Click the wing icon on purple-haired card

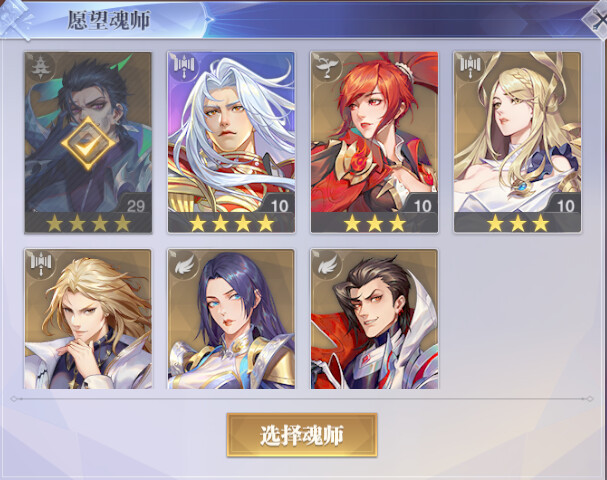point(183,265)
